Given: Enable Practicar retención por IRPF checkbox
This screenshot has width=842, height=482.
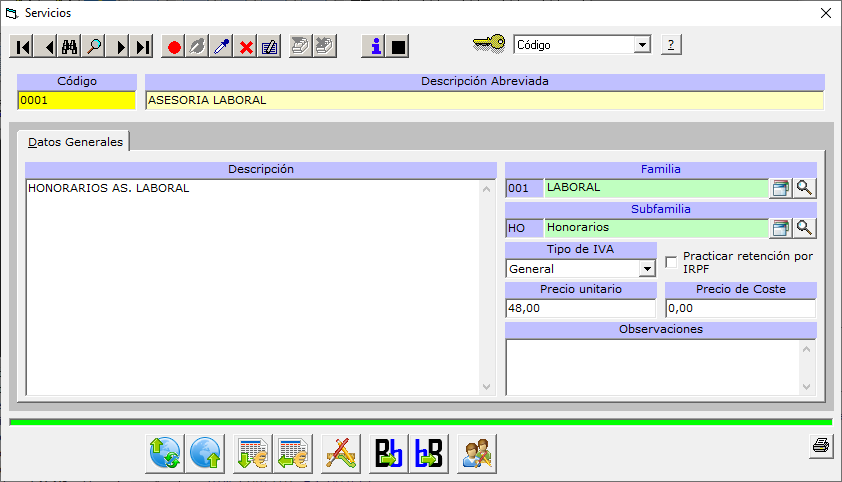Looking at the screenshot, I should [672, 262].
